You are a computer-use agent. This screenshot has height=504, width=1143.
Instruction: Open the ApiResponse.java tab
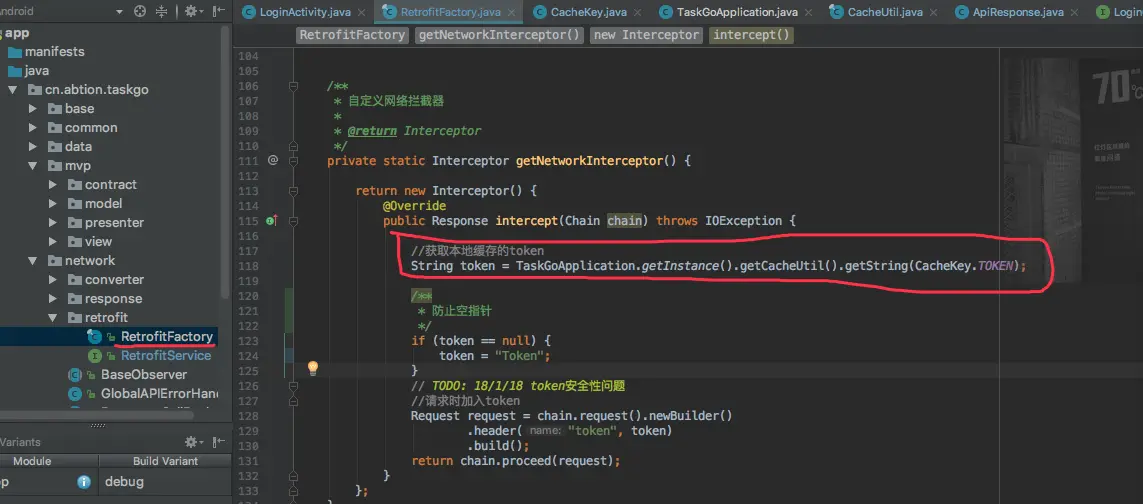tap(1018, 12)
